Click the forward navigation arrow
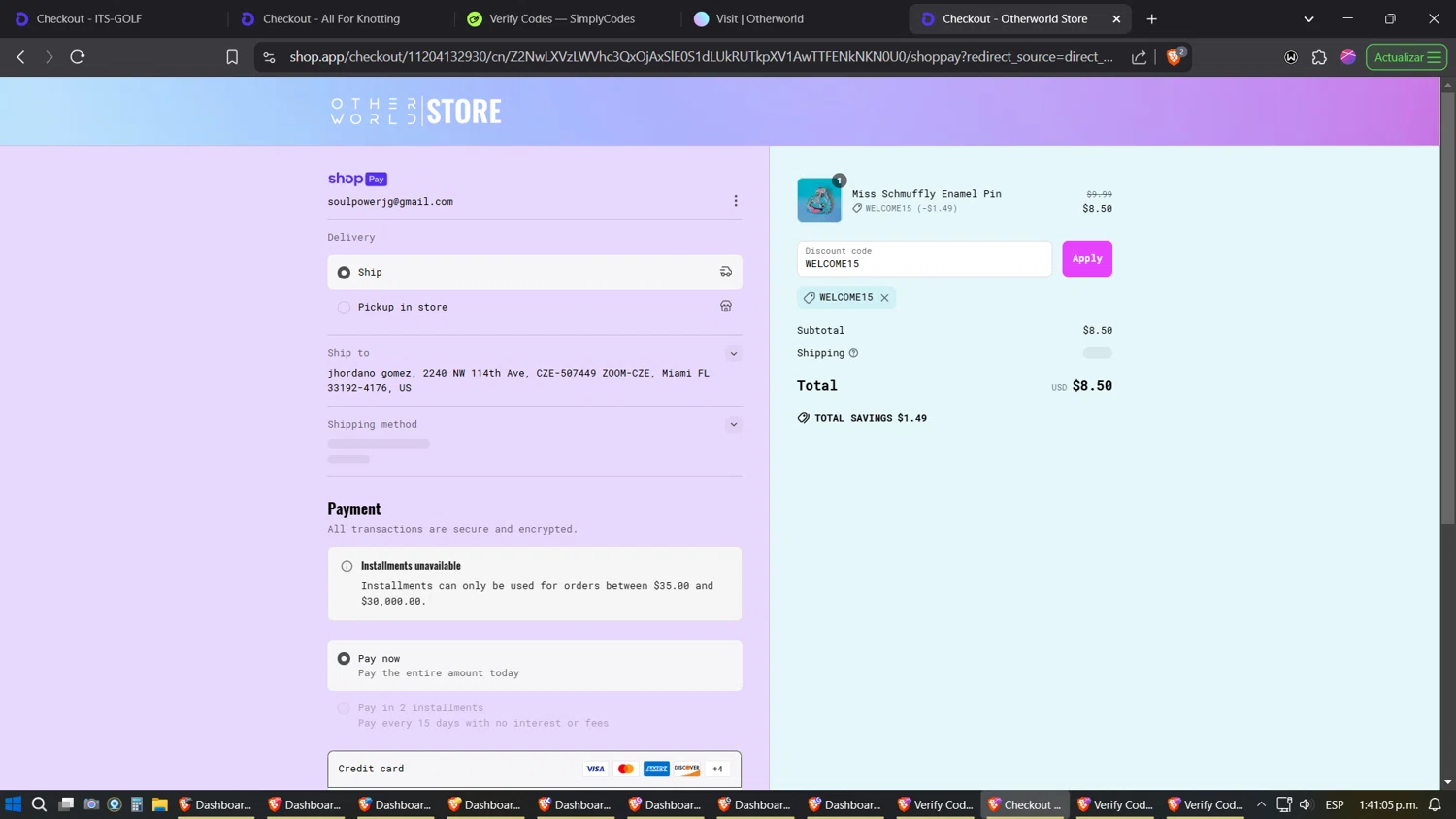1456x819 pixels. click(x=49, y=57)
